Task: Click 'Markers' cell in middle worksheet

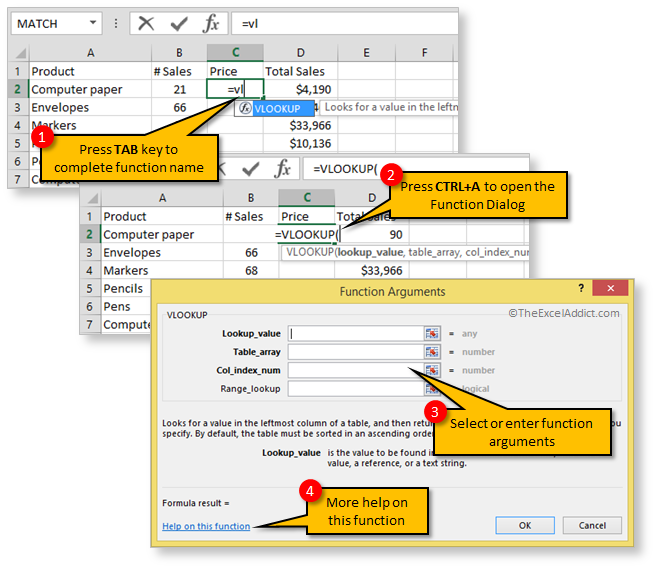Action: pos(162,271)
